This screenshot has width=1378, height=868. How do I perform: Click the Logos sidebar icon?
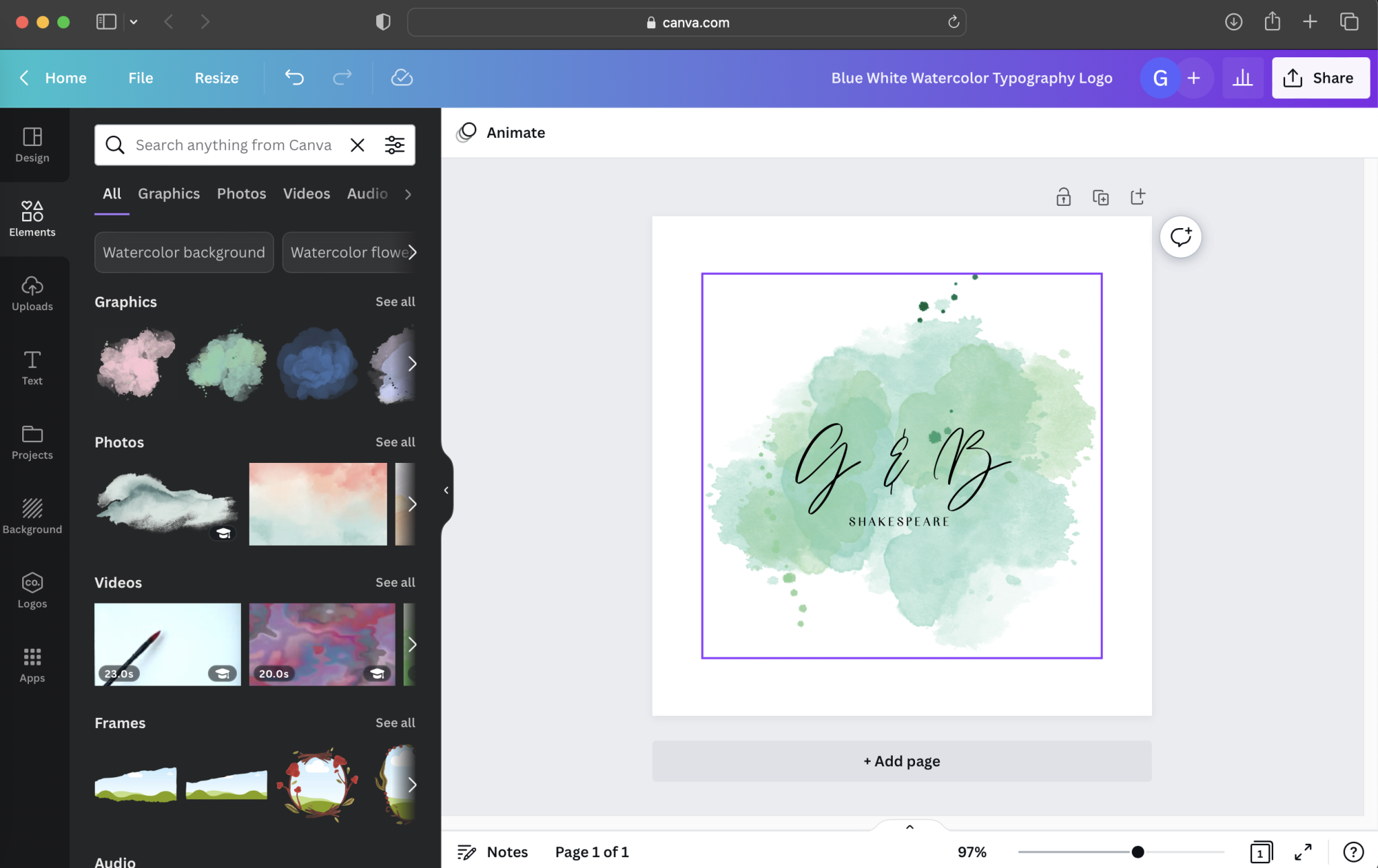coord(32,591)
